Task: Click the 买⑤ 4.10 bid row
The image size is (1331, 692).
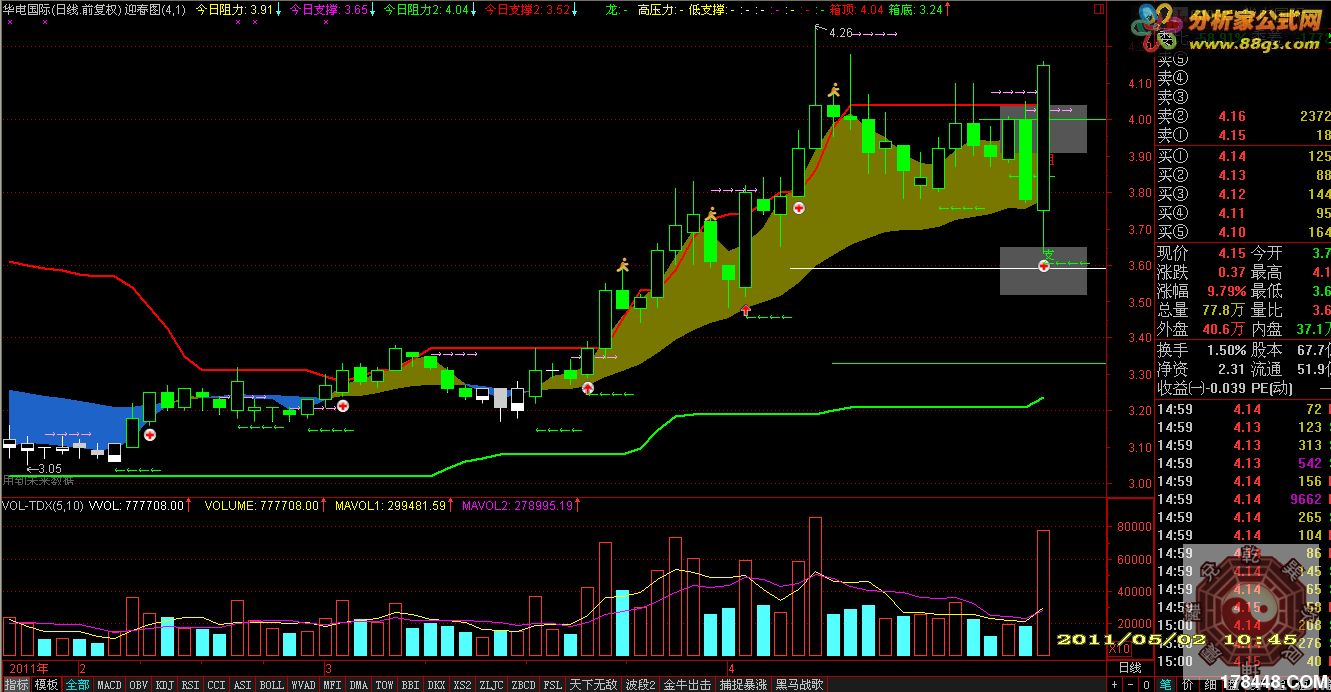Action: [1244, 232]
